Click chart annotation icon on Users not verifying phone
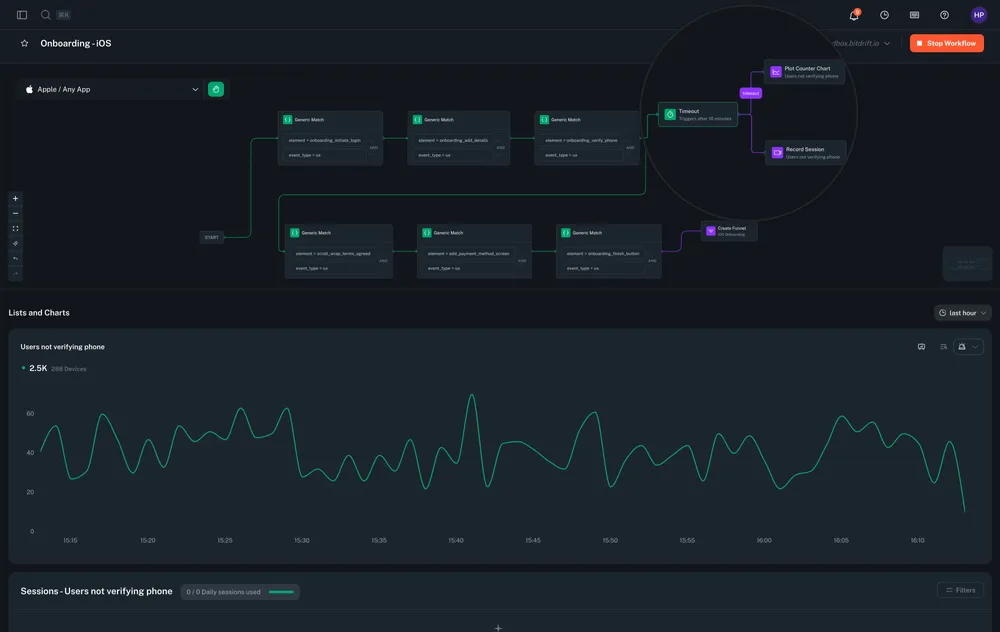The height and width of the screenshot is (632, 1000). (922, 347)
